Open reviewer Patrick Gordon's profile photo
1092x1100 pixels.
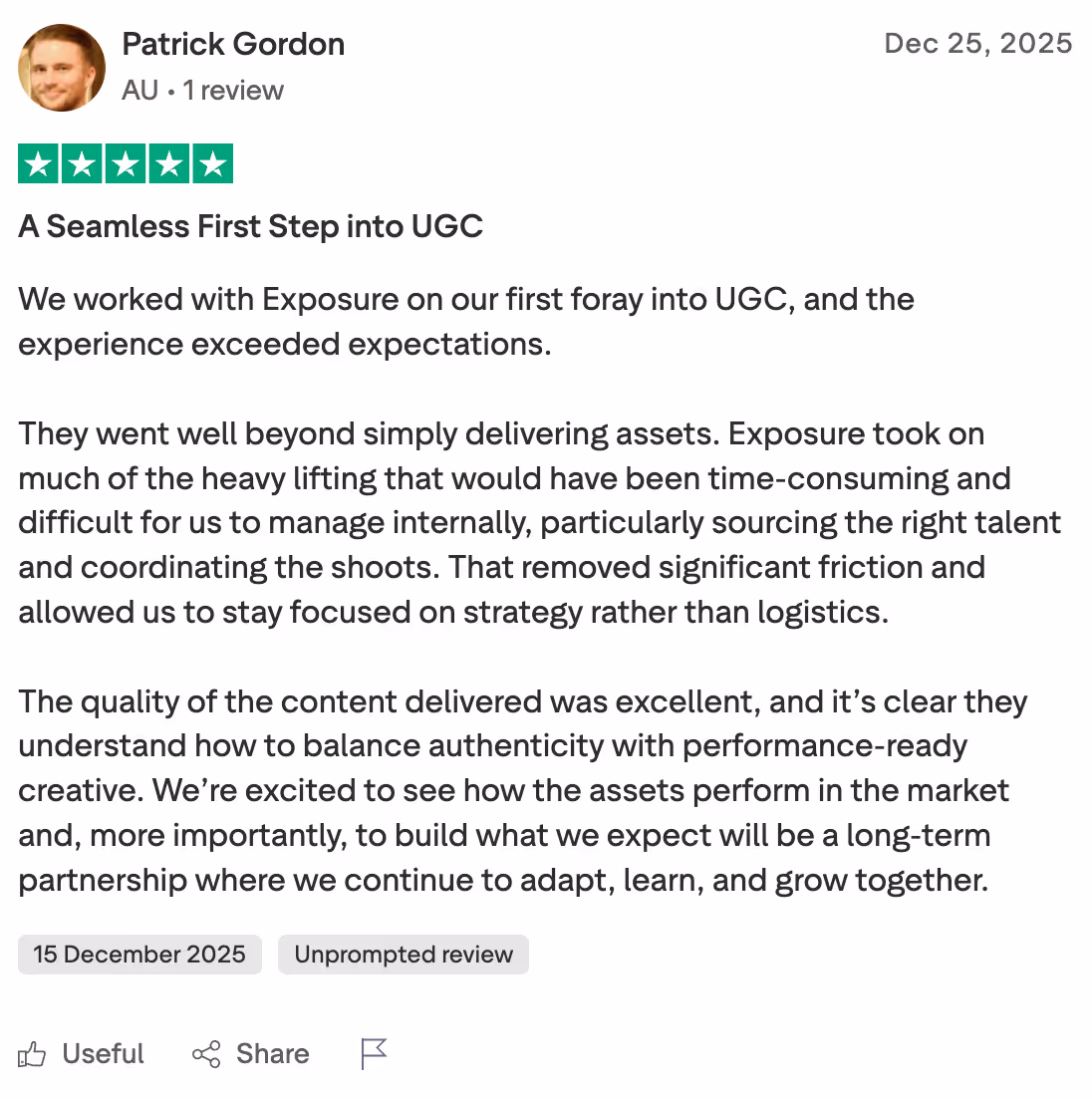click(x=62, y=68)
